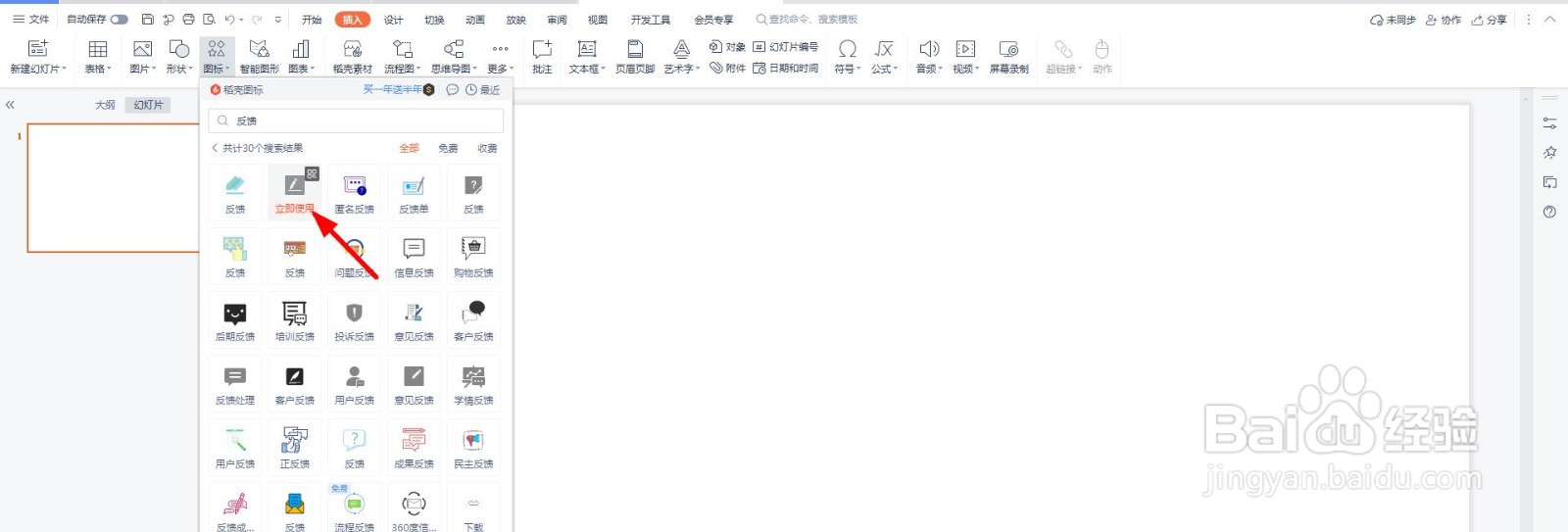Click the 分享 share button

pos(1489,20)
